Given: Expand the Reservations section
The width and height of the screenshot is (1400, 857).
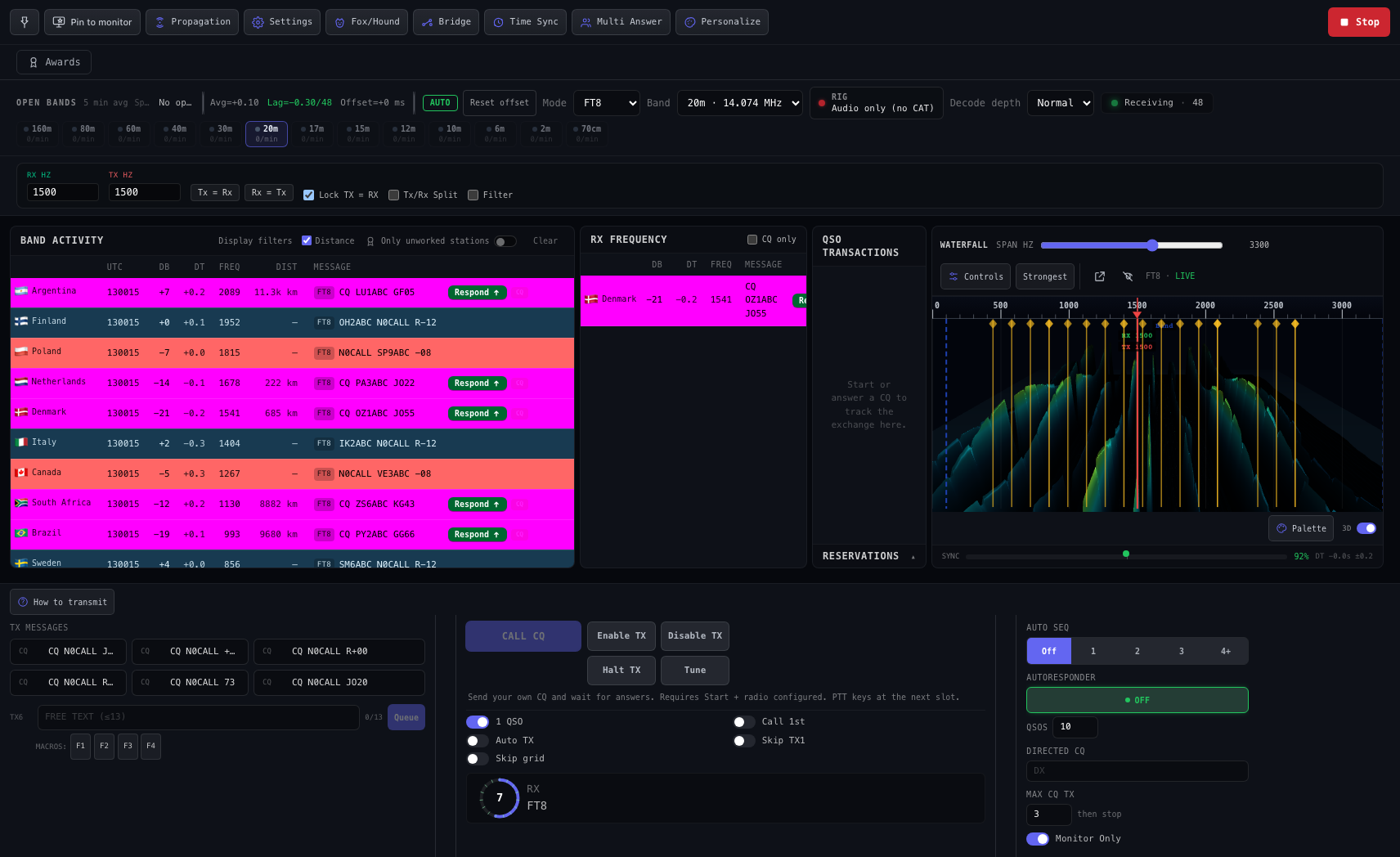Looking at the screenshot, I should click(x=868, y=556).
